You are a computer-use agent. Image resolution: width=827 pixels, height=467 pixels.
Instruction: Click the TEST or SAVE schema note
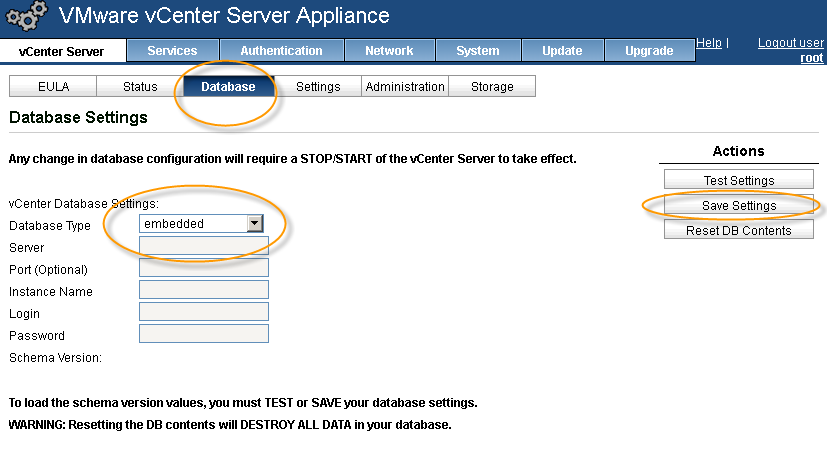click(x=243, y=403)
